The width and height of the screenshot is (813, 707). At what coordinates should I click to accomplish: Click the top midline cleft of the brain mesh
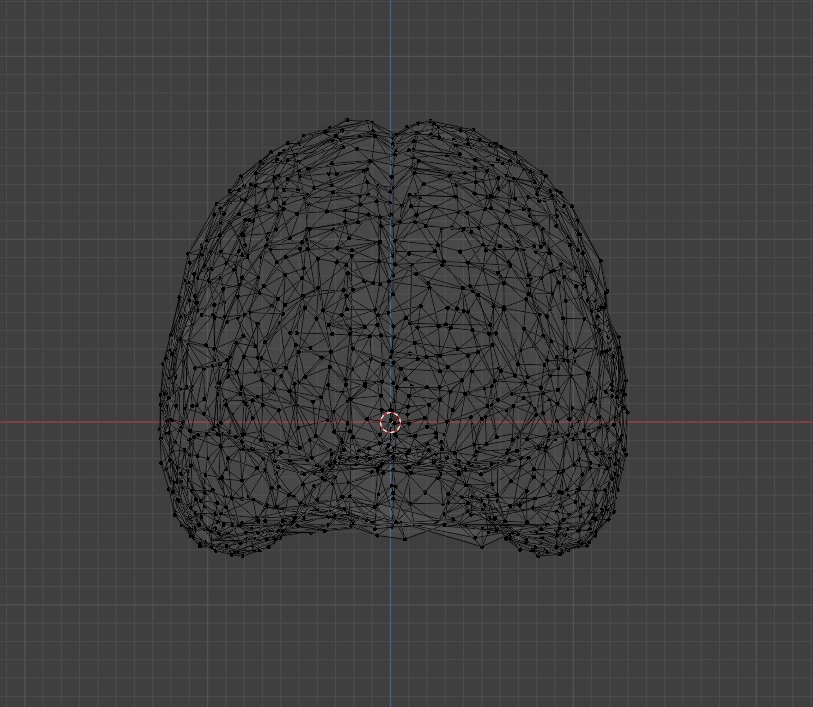(391, 130)
